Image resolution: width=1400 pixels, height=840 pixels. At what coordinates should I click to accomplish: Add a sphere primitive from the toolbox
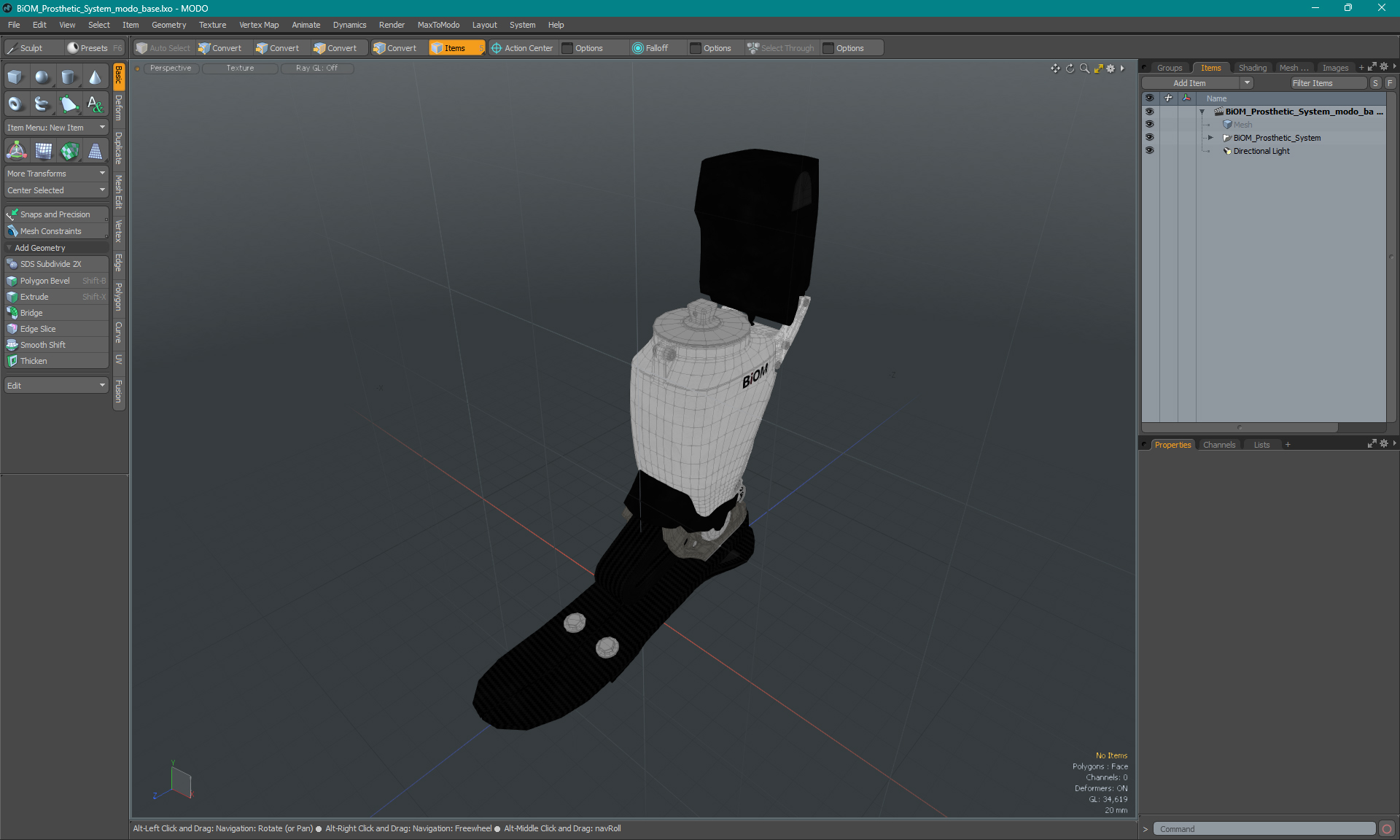42,77
